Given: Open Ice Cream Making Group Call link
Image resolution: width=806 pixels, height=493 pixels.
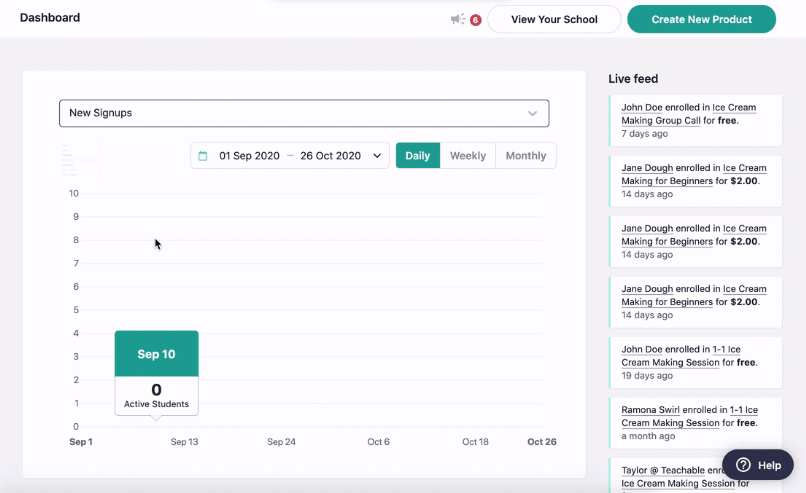Looking at the screenshot, I should (x=689, y=114).
